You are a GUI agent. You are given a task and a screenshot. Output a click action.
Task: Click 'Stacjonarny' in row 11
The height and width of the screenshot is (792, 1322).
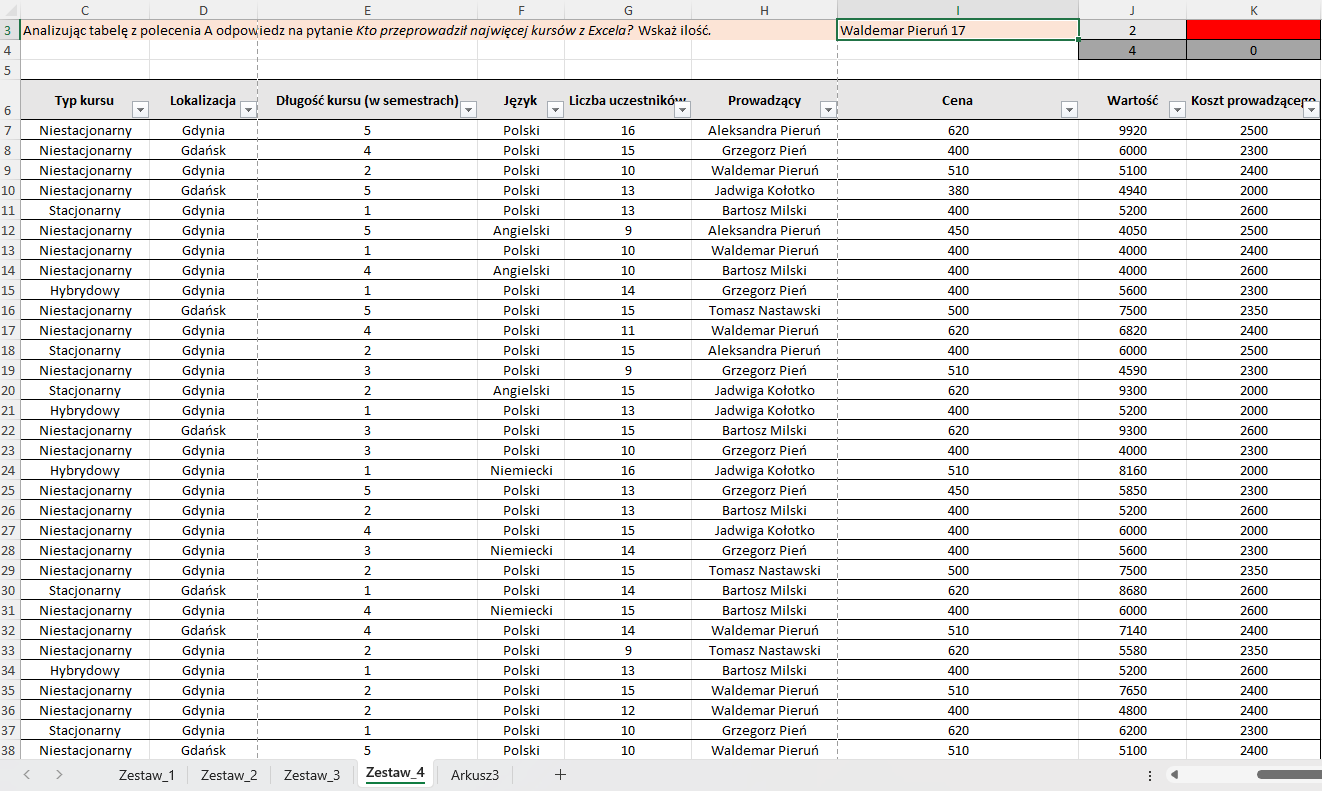(x=85, y=210)
